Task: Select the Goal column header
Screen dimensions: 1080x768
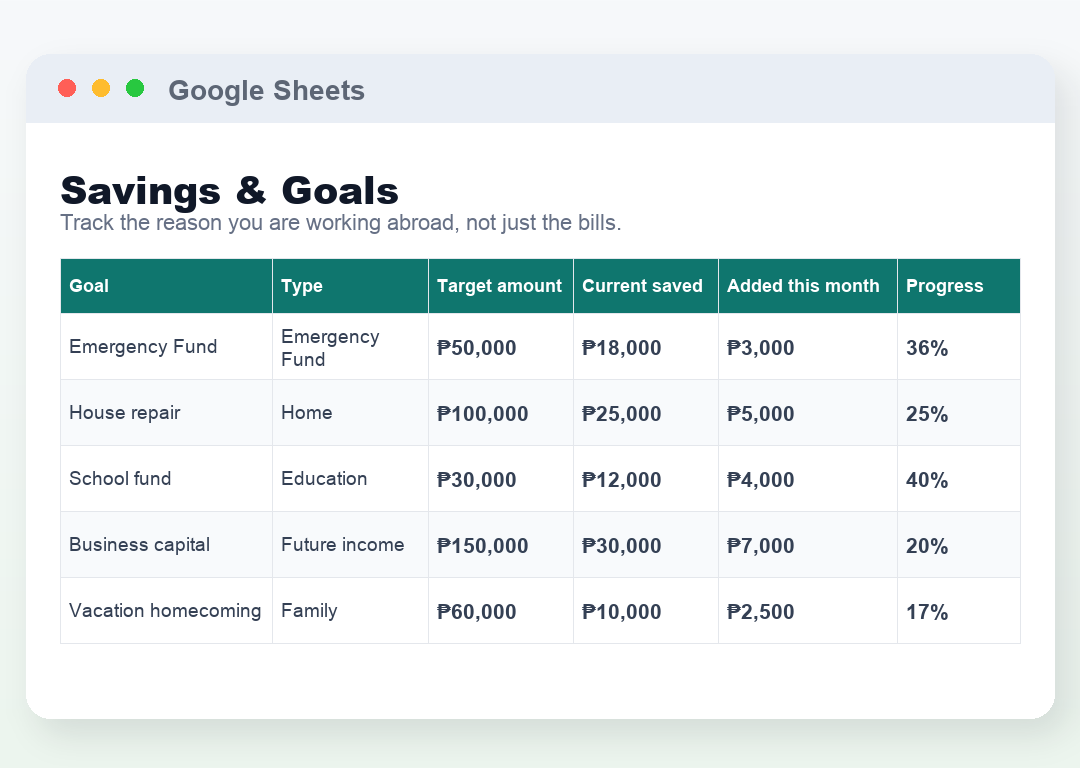Action: 167,286
